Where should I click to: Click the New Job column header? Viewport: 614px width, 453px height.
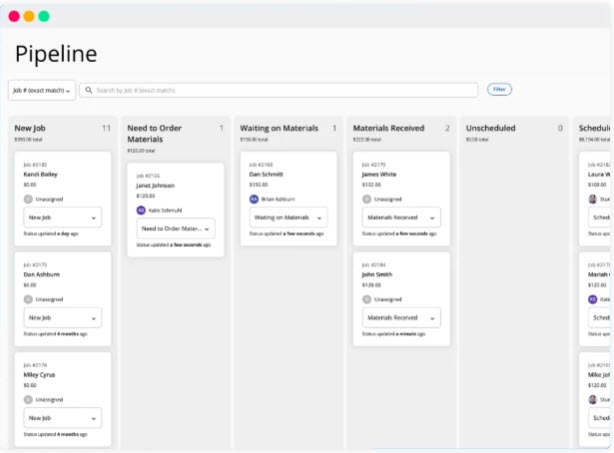click(x=30, y=128)
